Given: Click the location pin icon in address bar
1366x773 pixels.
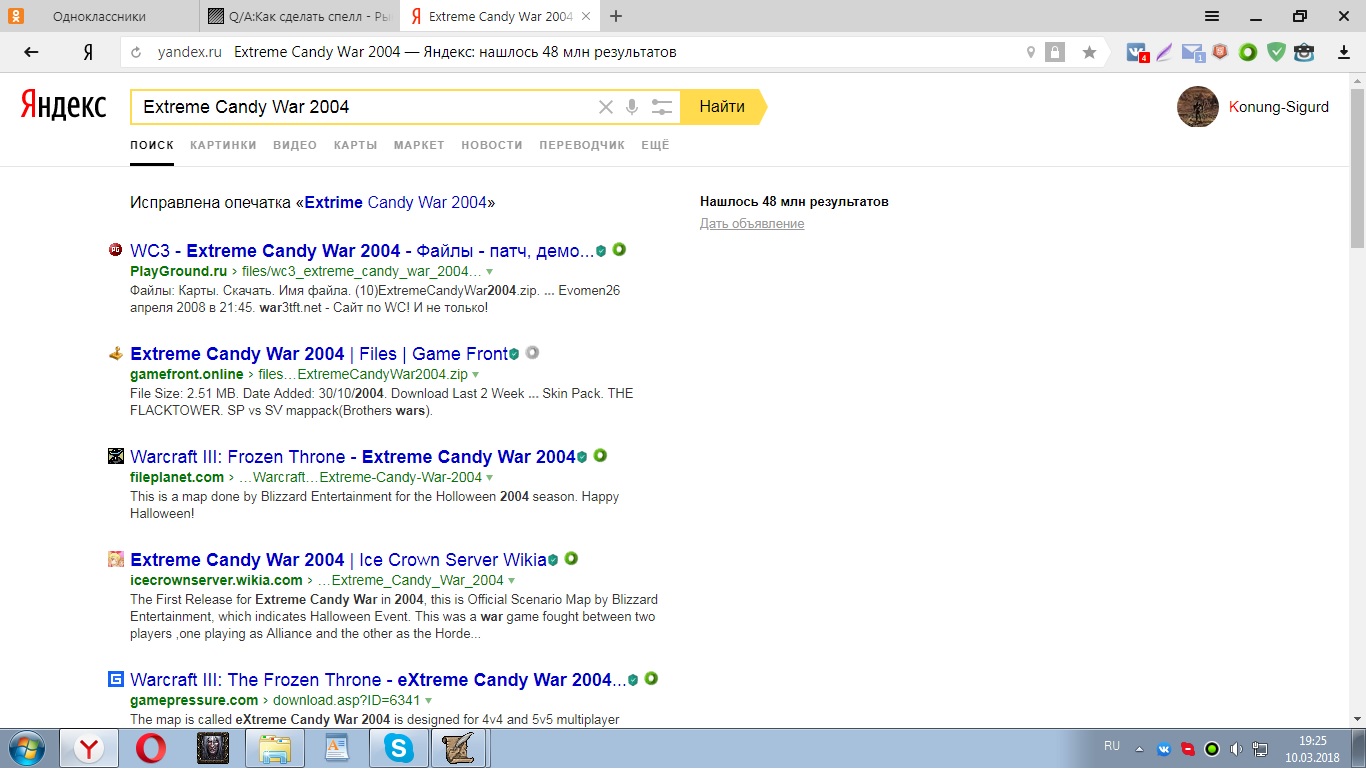Looking at the screenshot, I should (x=1031, y=52).
